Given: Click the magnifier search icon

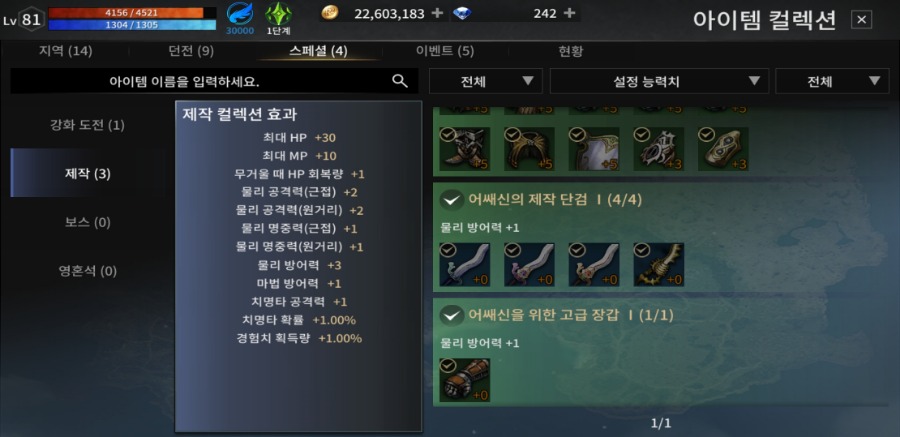Looking at the screenshot, I should (x=399, y=81).
